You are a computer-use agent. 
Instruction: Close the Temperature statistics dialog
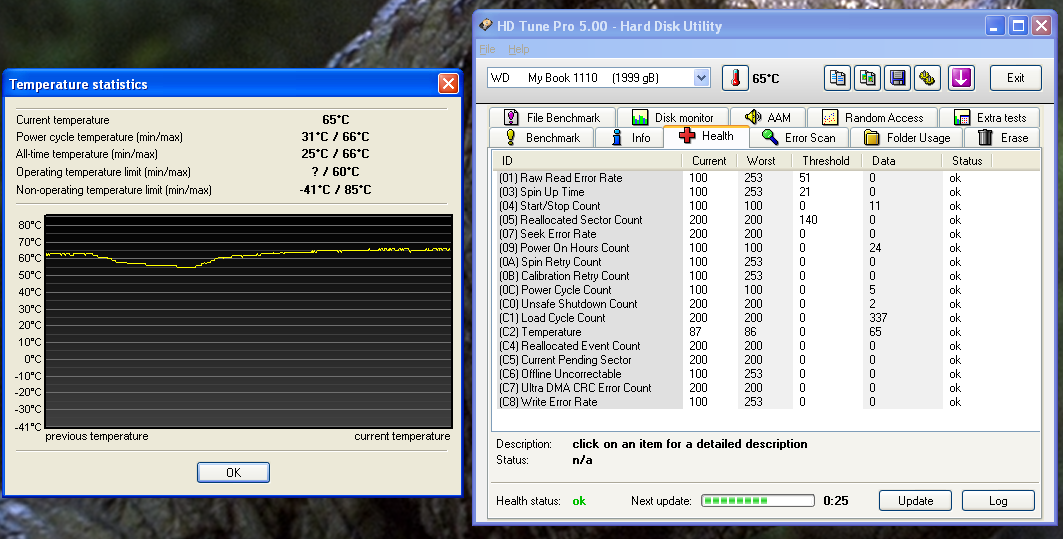(448, 83)
